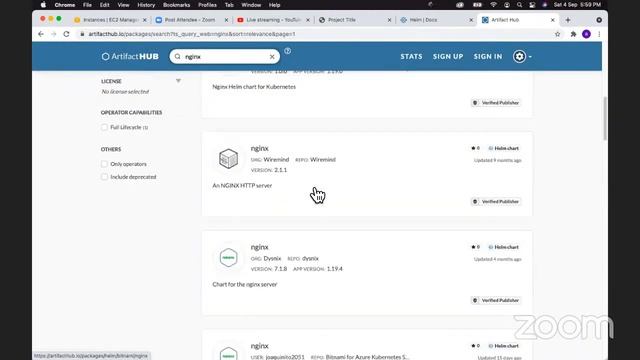Click the star count on Dysnix nginx card

pos(476,247)
